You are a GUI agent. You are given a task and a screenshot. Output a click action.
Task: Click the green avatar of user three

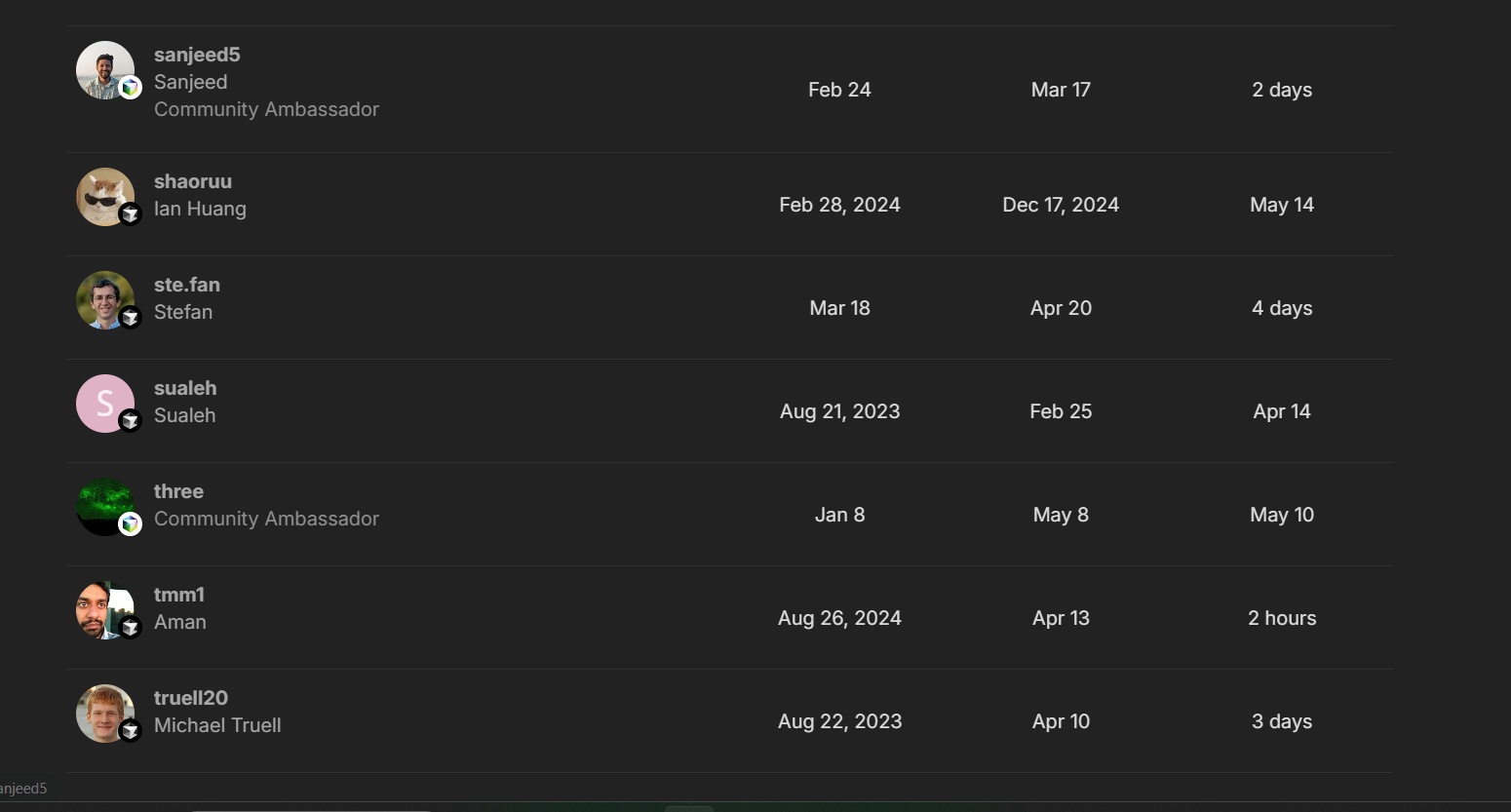(x=102, y=504)
